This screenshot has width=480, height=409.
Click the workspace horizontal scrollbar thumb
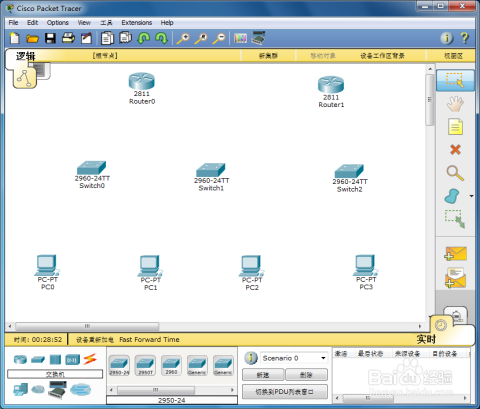coord(87,326)
